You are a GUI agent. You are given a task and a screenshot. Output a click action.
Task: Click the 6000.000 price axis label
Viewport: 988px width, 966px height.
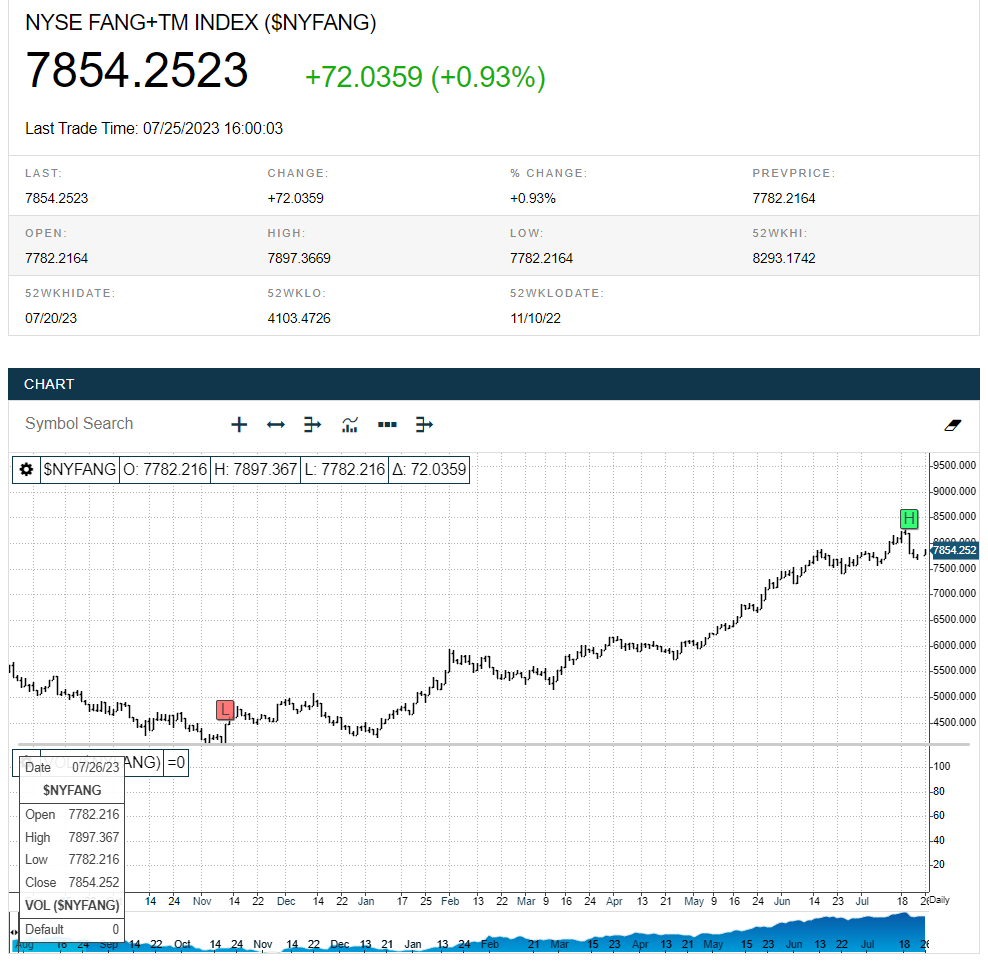click(954, 645)
